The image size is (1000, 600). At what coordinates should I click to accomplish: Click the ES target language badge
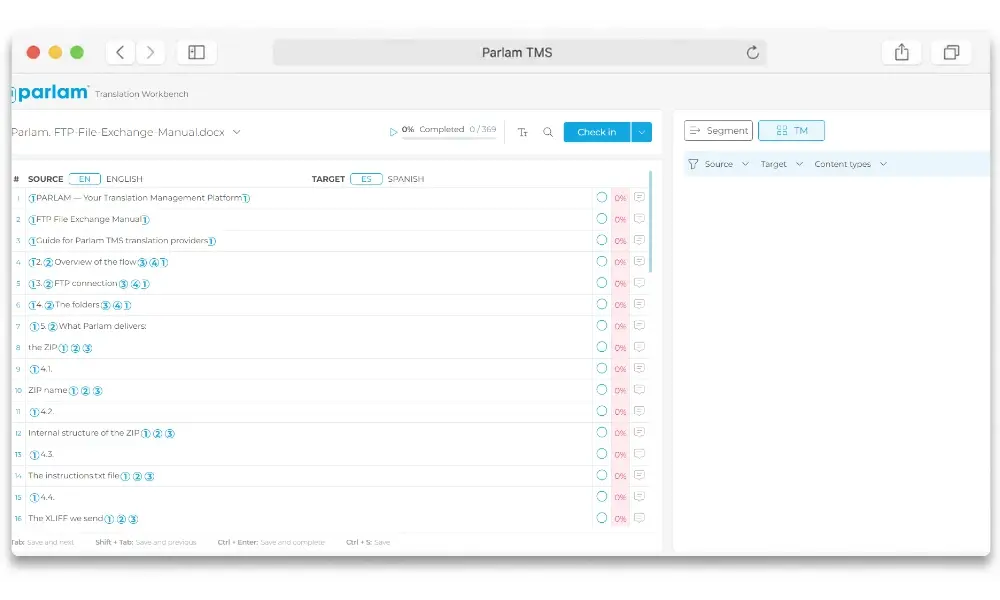pos(366,179)
